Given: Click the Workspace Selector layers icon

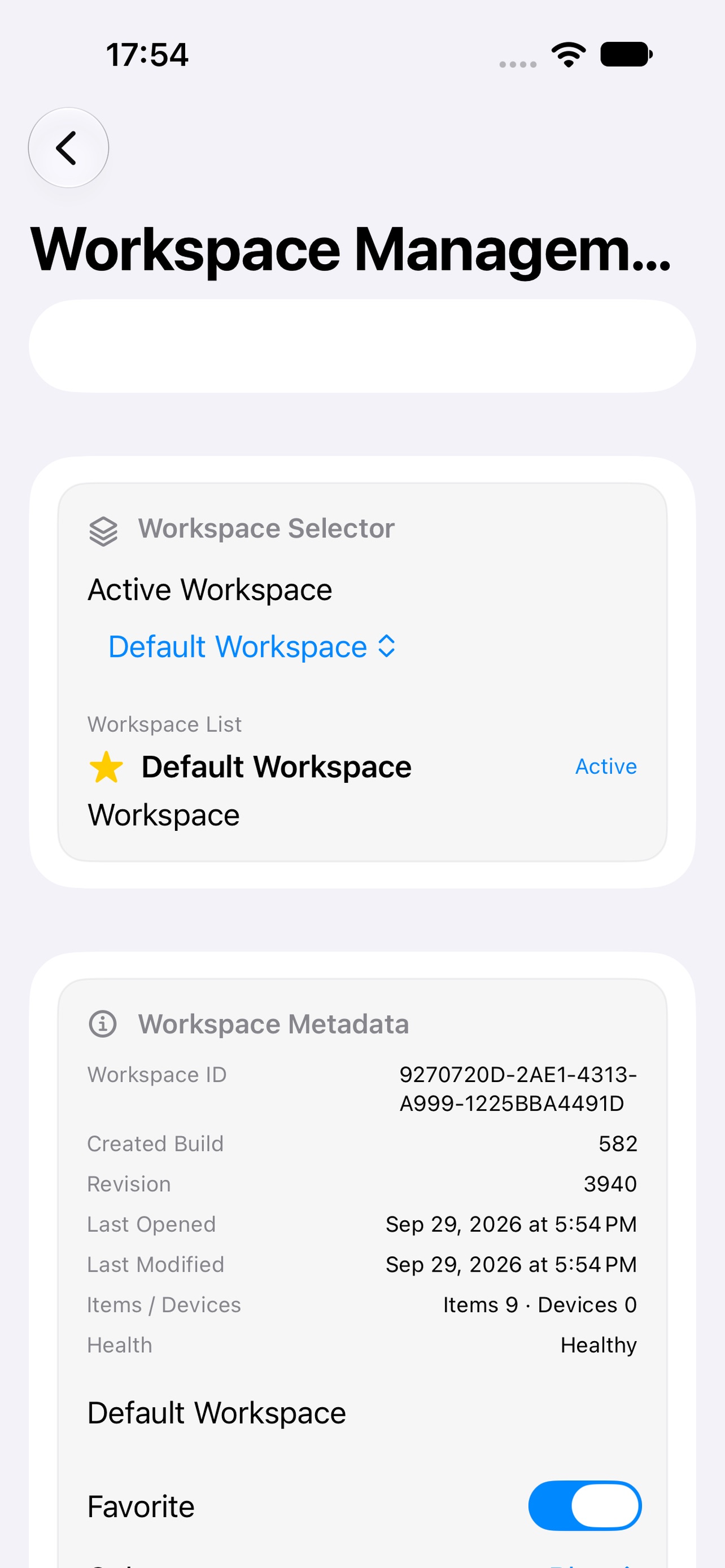Looking at the screenshot, I should point(103,531).
